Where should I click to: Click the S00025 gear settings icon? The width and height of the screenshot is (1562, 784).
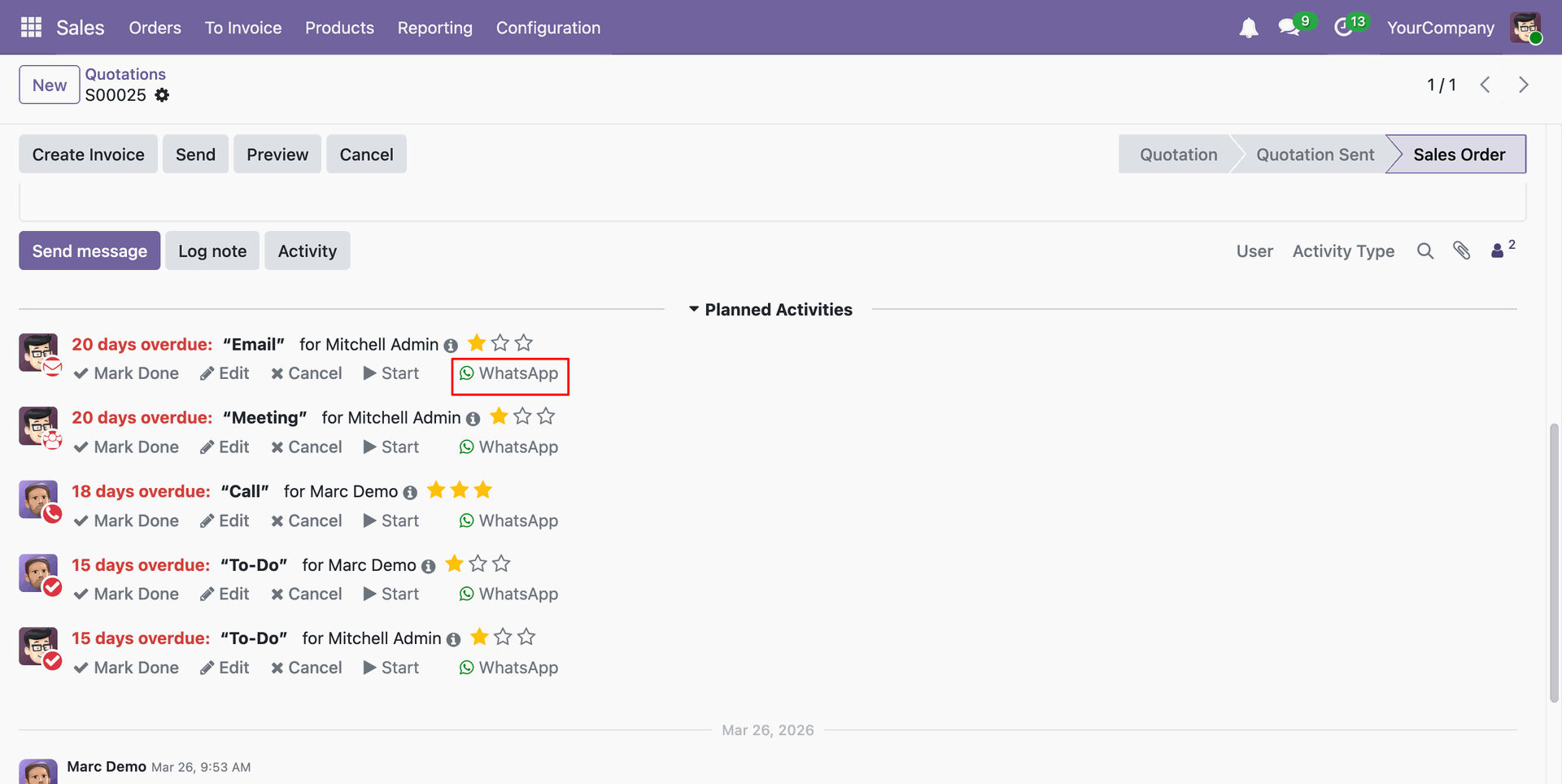click(163, 95)
